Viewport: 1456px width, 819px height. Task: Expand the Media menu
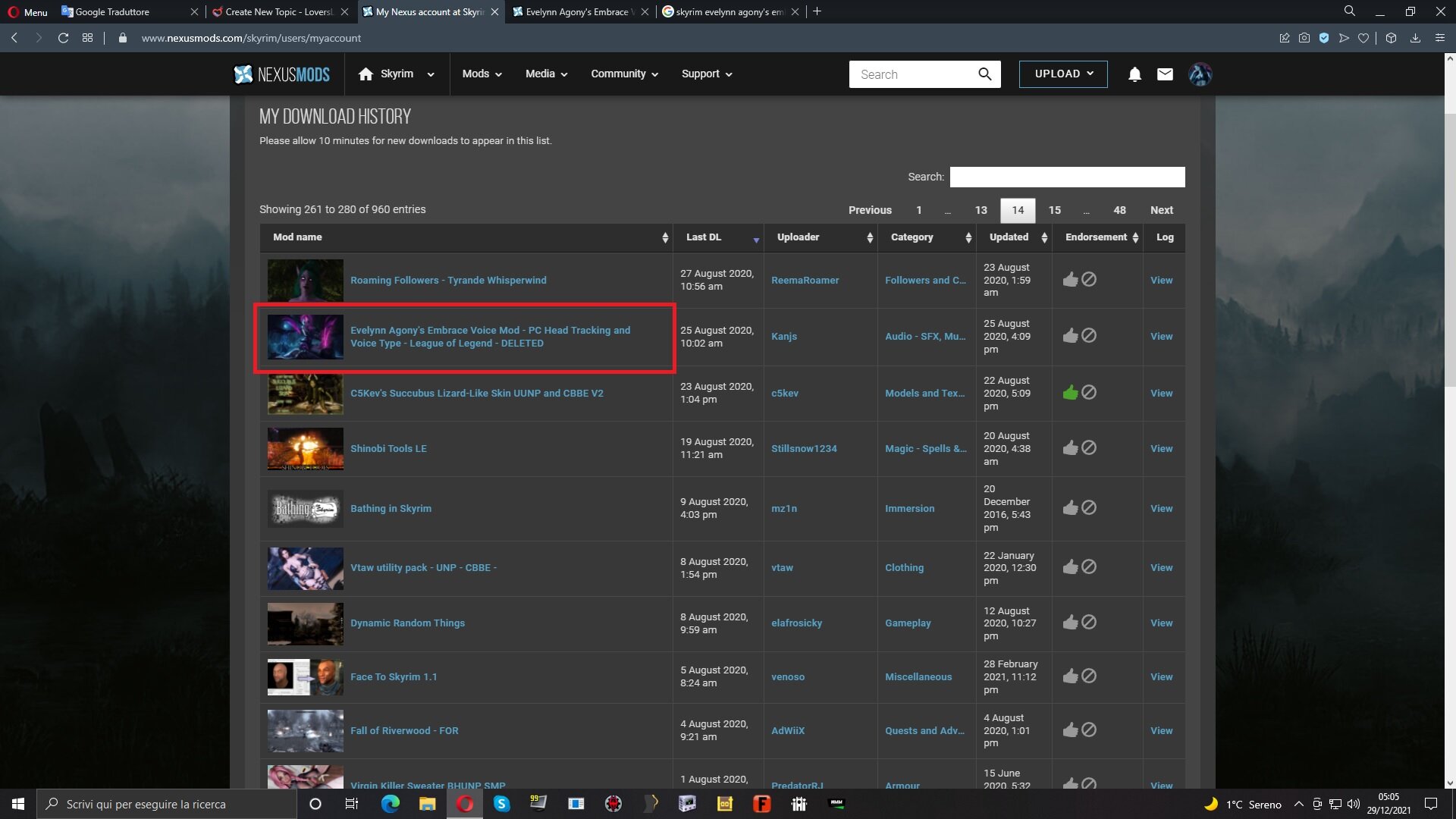(x=546, y=74)
